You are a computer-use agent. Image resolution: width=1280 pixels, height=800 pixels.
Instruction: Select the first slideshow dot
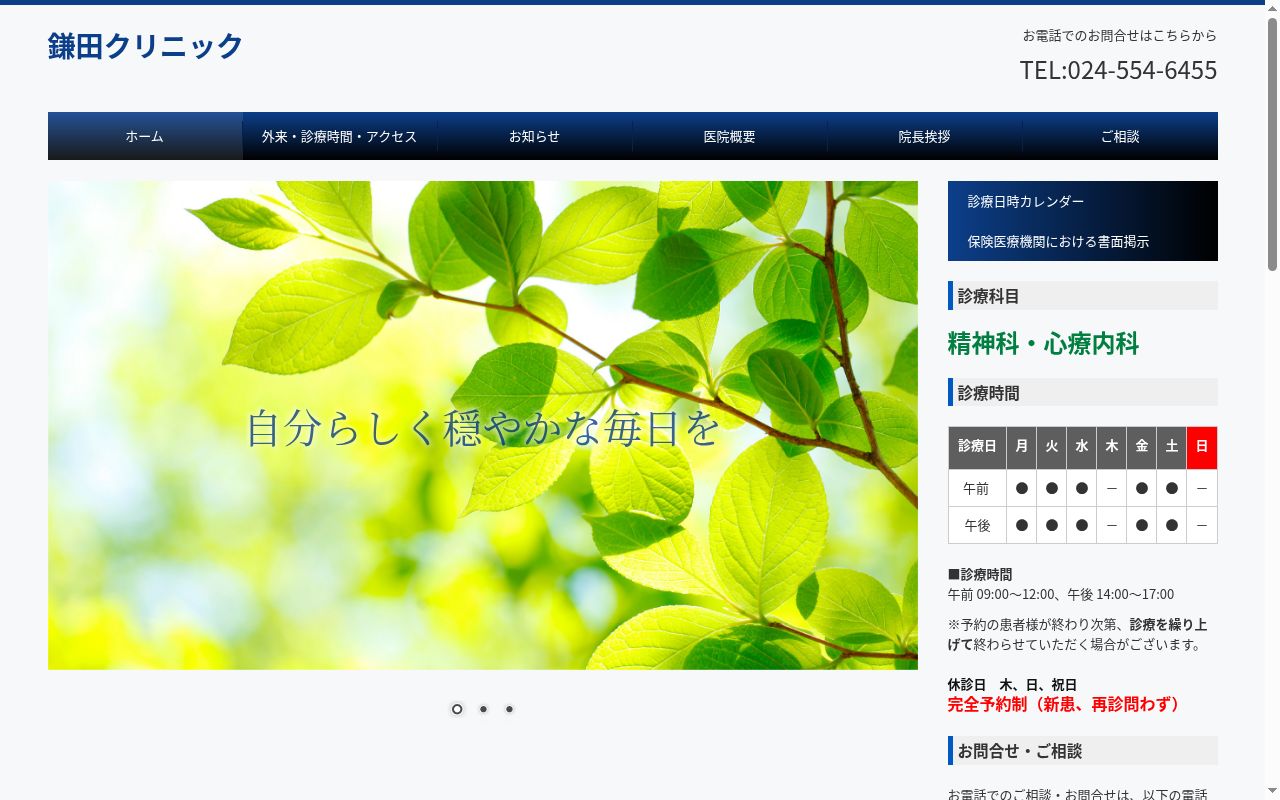[x=457, y=709]
